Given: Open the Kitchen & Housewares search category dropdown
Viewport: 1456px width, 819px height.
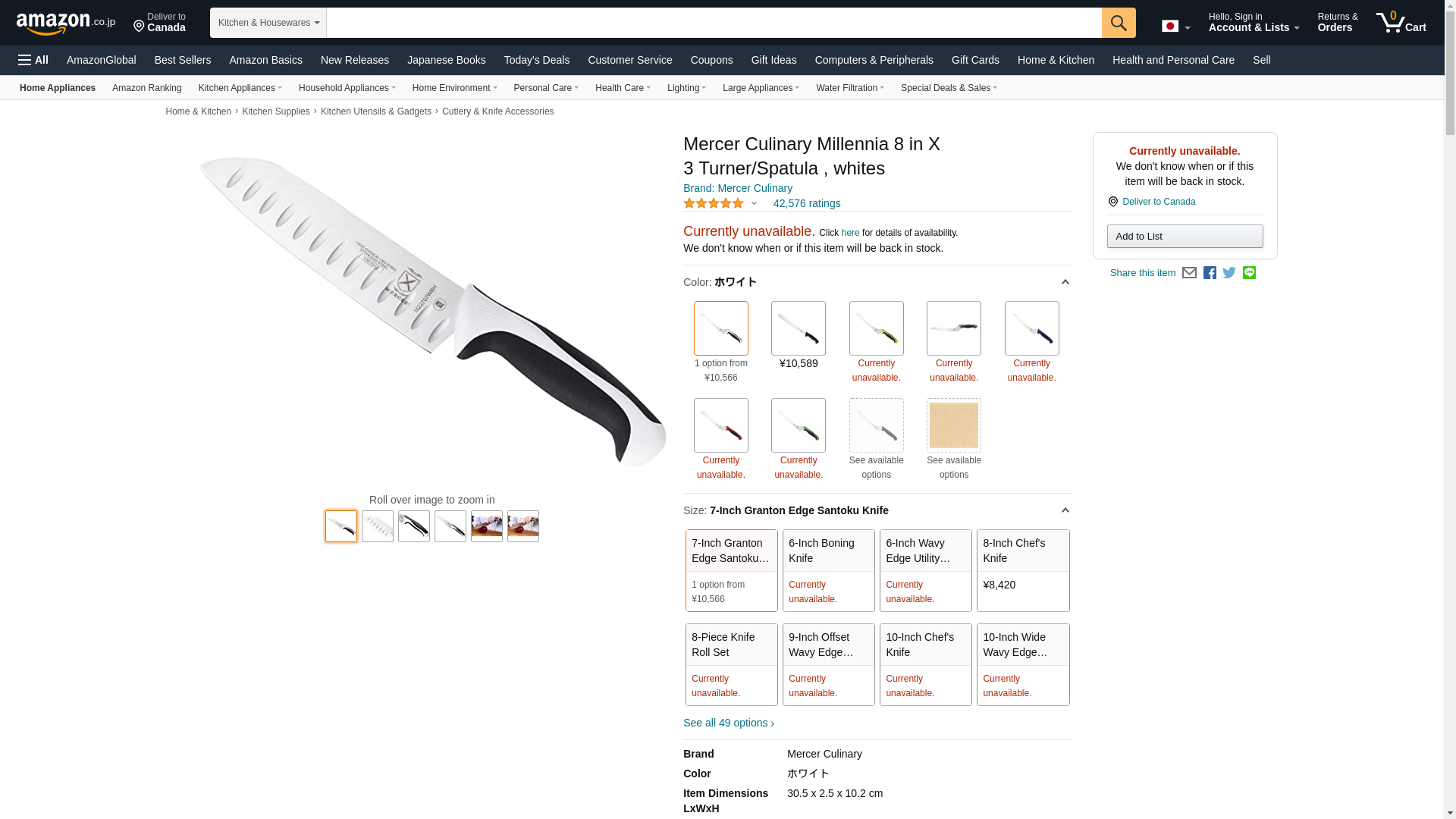Looking at the screenshot, I should tap(268, 23).
